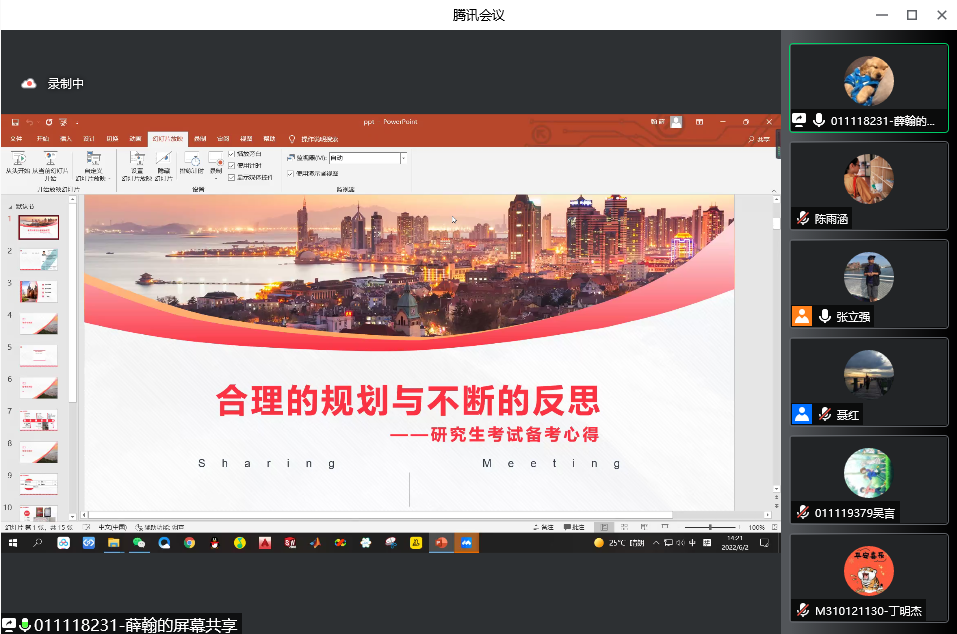Open the Monitor selection dropdown
The image size is (957, 634).
pos(403,158)
